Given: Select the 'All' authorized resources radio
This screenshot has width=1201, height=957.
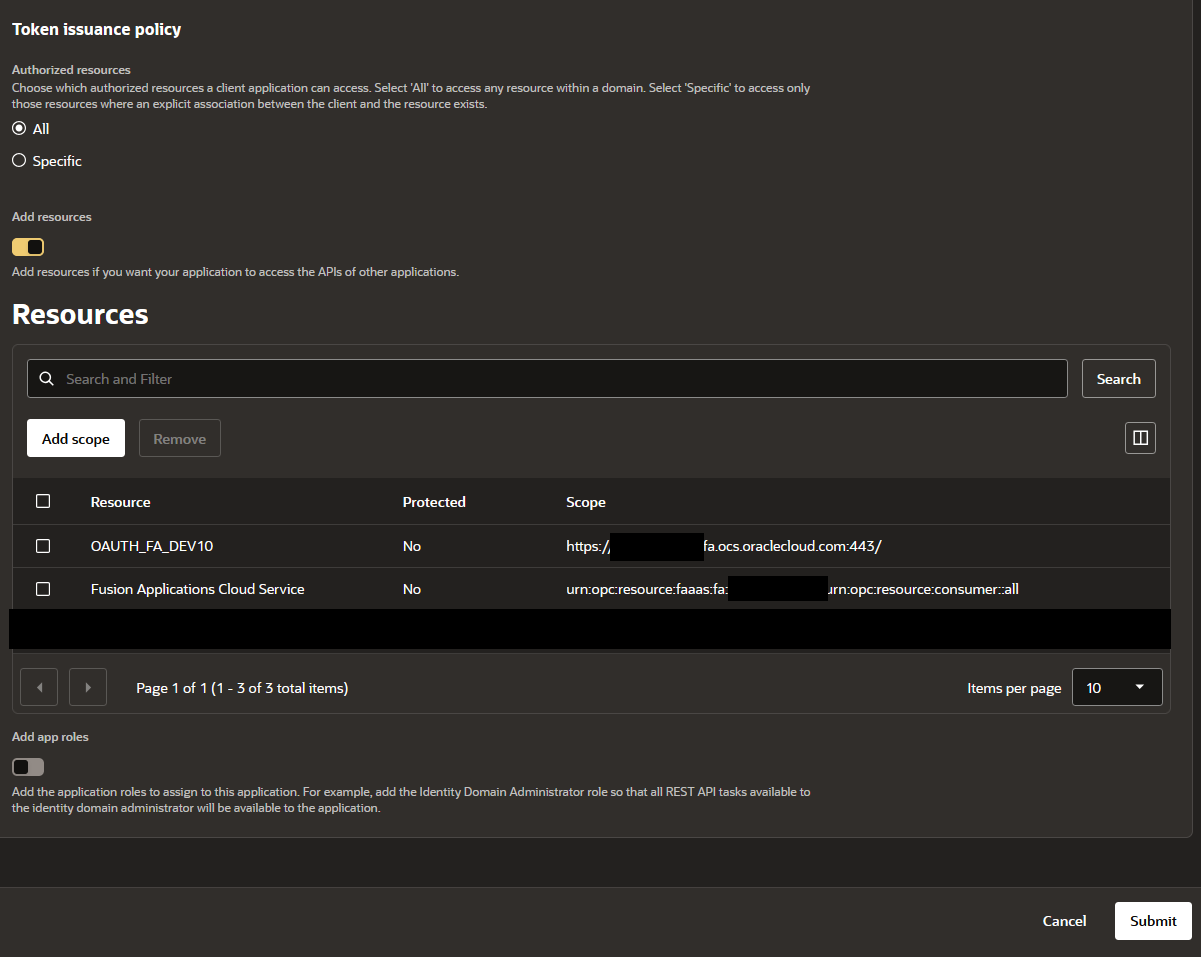Looking at the screenshot, I should point(19,129).
